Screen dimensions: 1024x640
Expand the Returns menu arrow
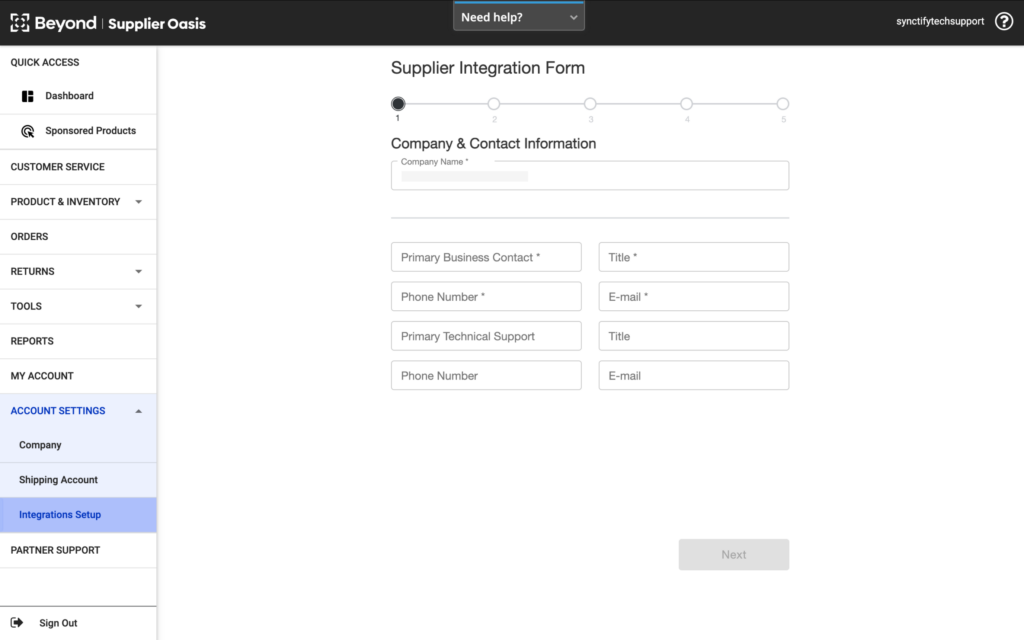click(138, 272)
